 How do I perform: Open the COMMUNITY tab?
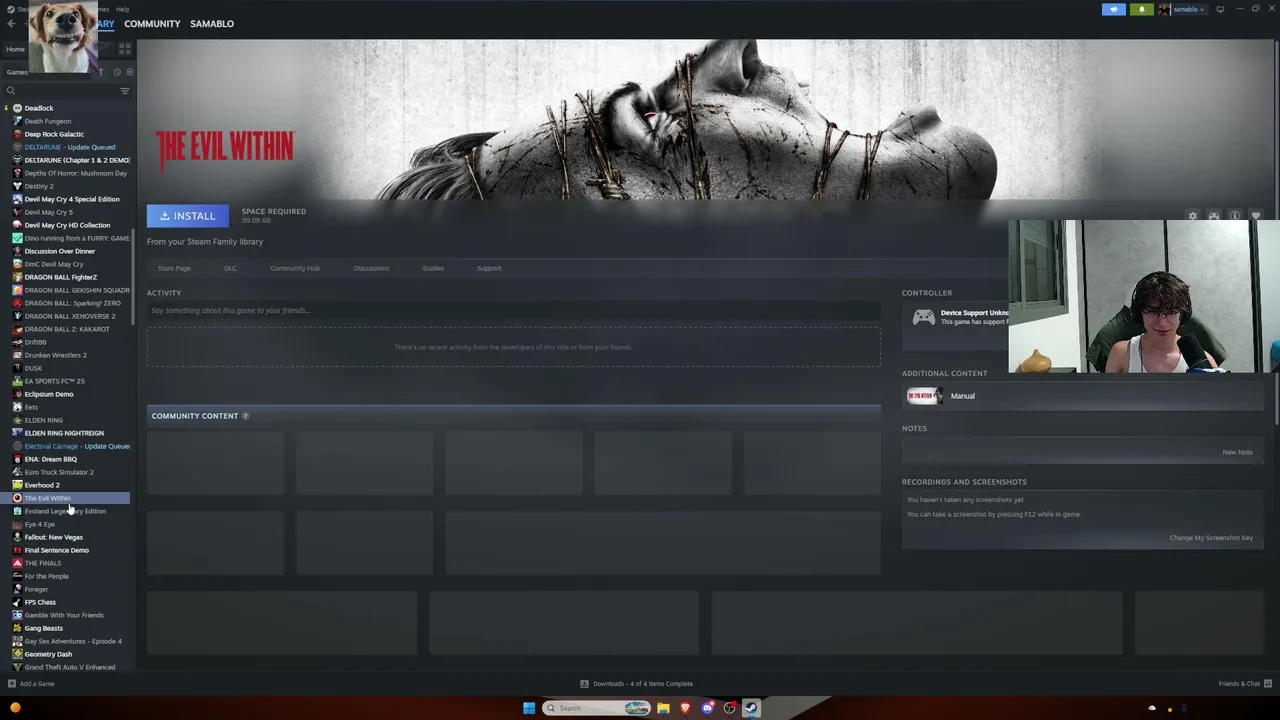coord(152,24)
